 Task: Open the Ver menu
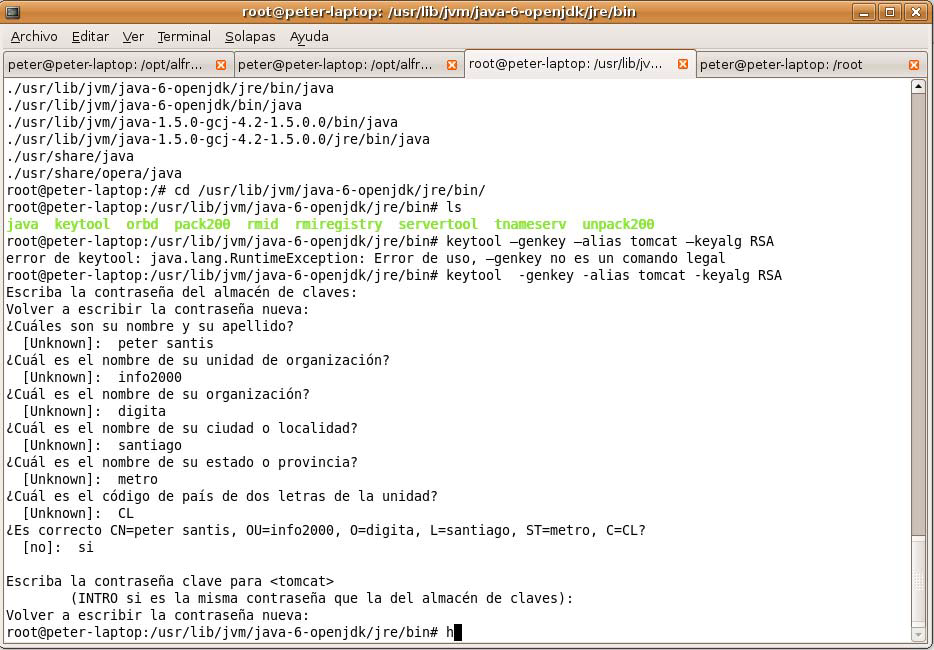click(133, 36)
